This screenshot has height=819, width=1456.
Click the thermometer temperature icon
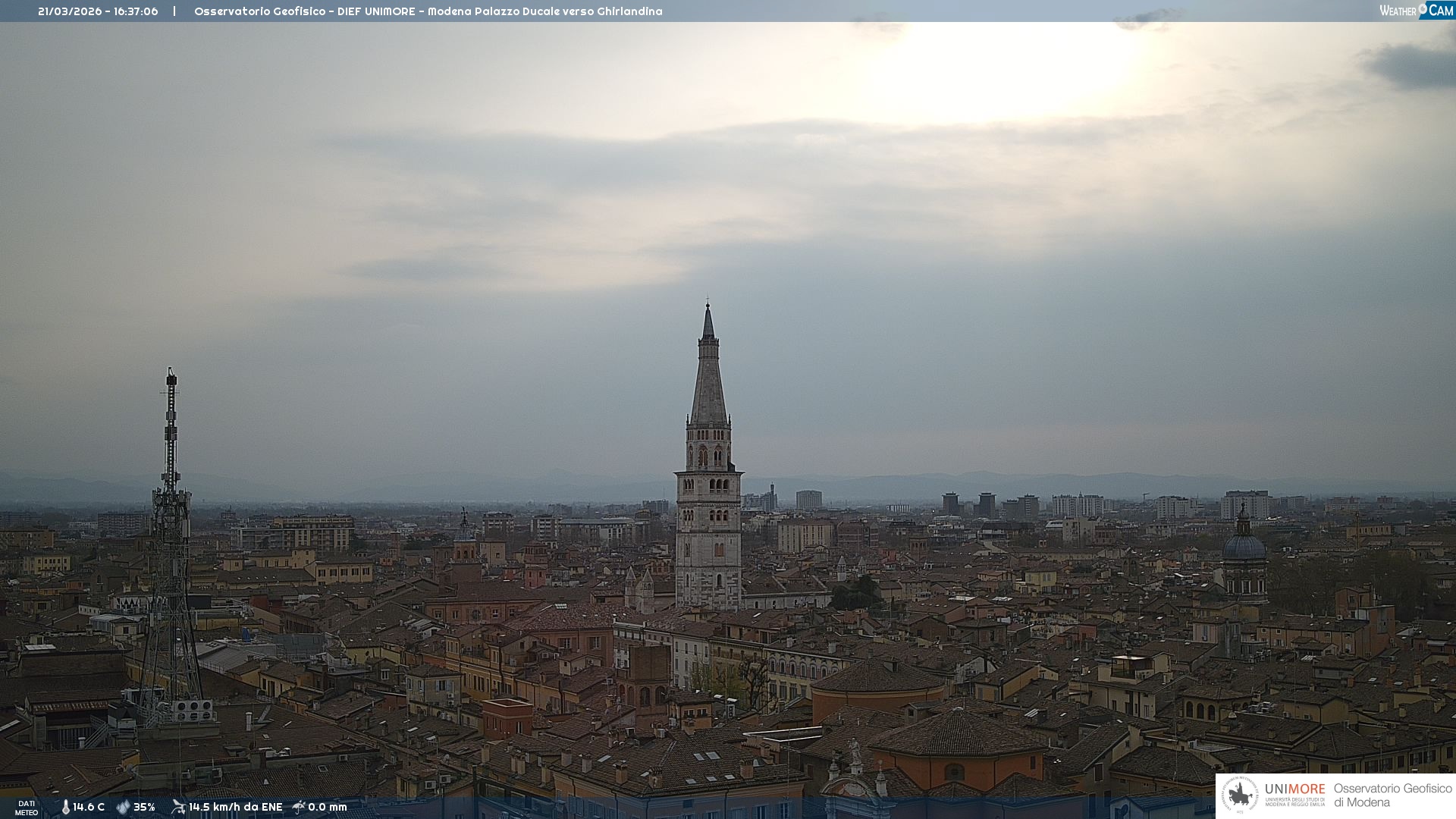(65, 807)
